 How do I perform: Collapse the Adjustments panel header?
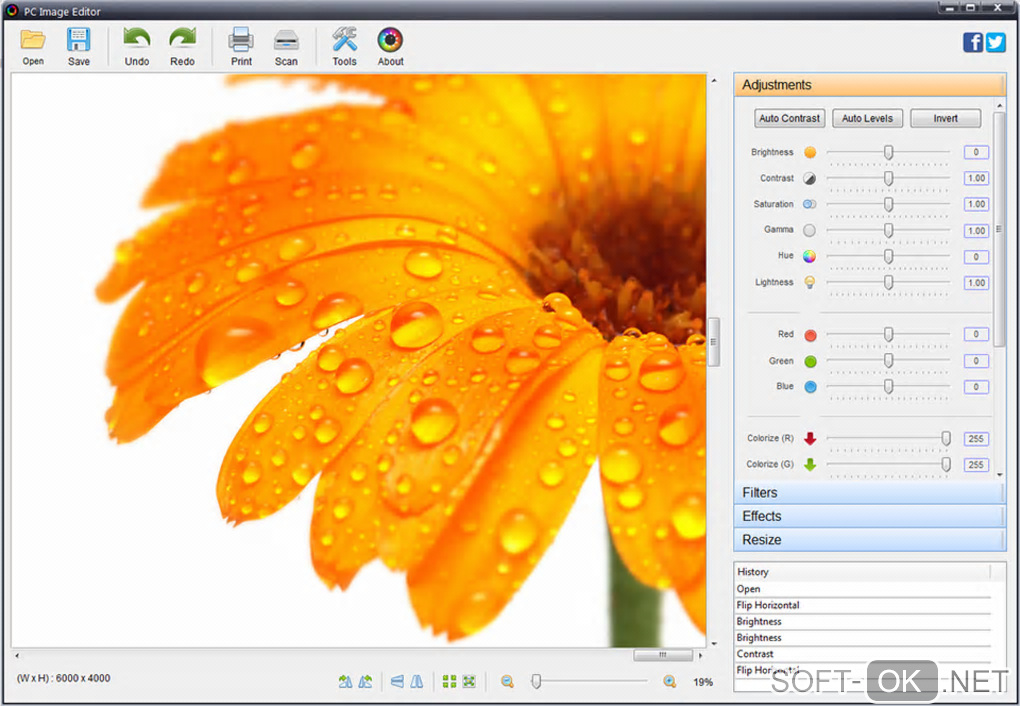(868, 85)
